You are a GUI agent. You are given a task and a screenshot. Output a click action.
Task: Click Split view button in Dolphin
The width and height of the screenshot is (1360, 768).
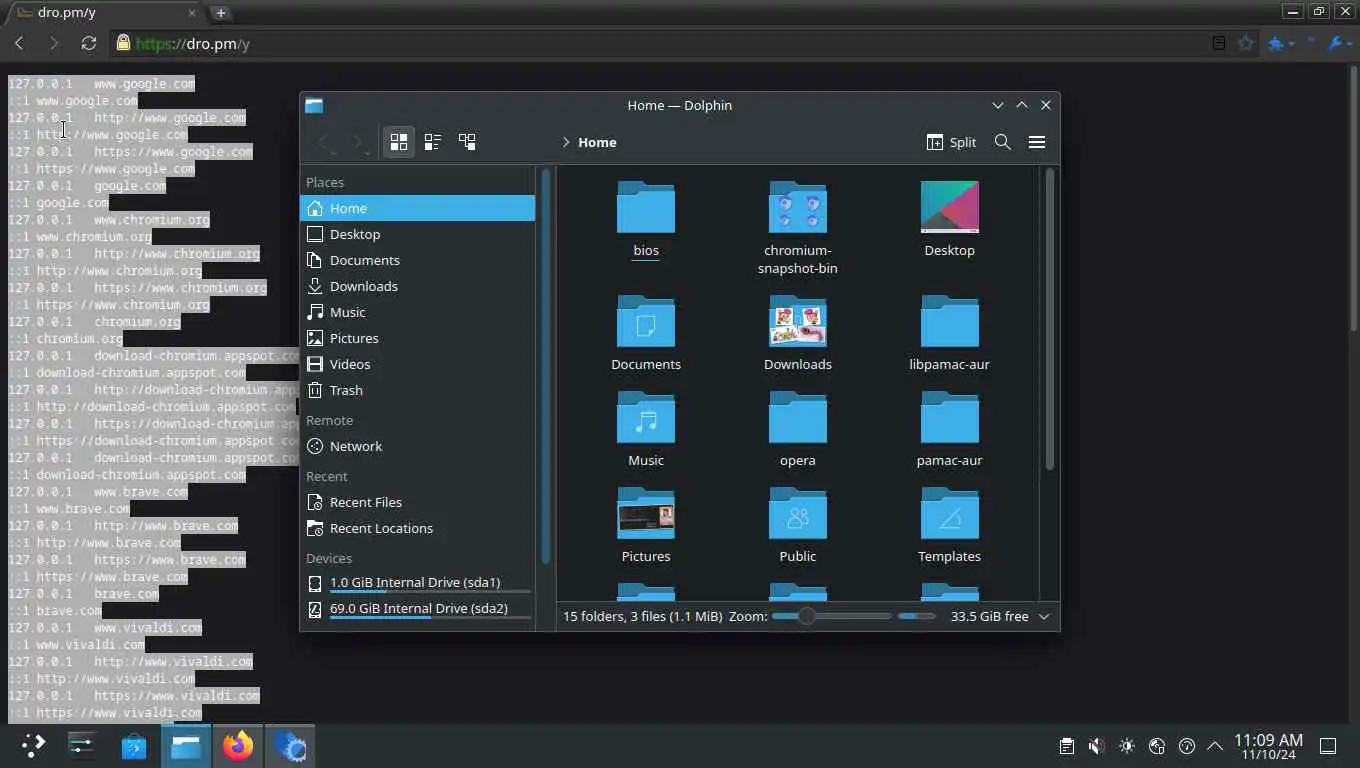pos(951,142)
